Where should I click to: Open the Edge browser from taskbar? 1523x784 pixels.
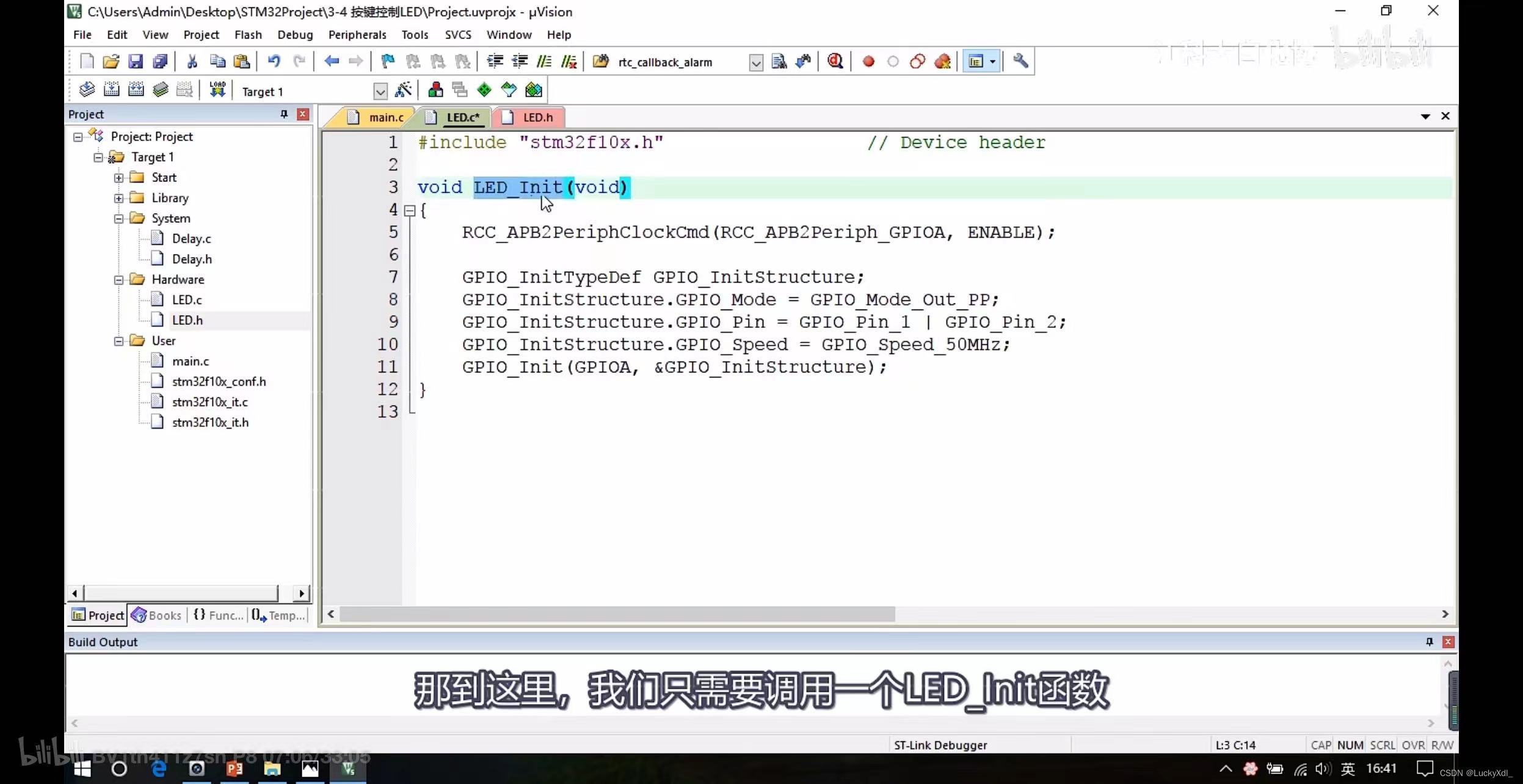pyautogui.click(x=159, y=769)
